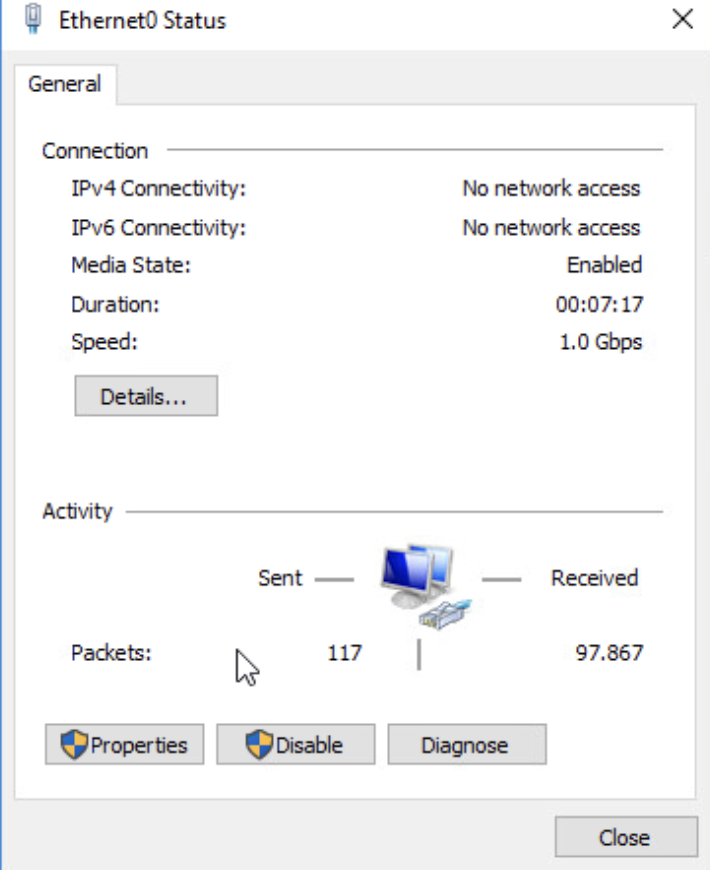Click the shield icon on Properties button
Screen dimensions: 710x870
[x=74, y=745]
